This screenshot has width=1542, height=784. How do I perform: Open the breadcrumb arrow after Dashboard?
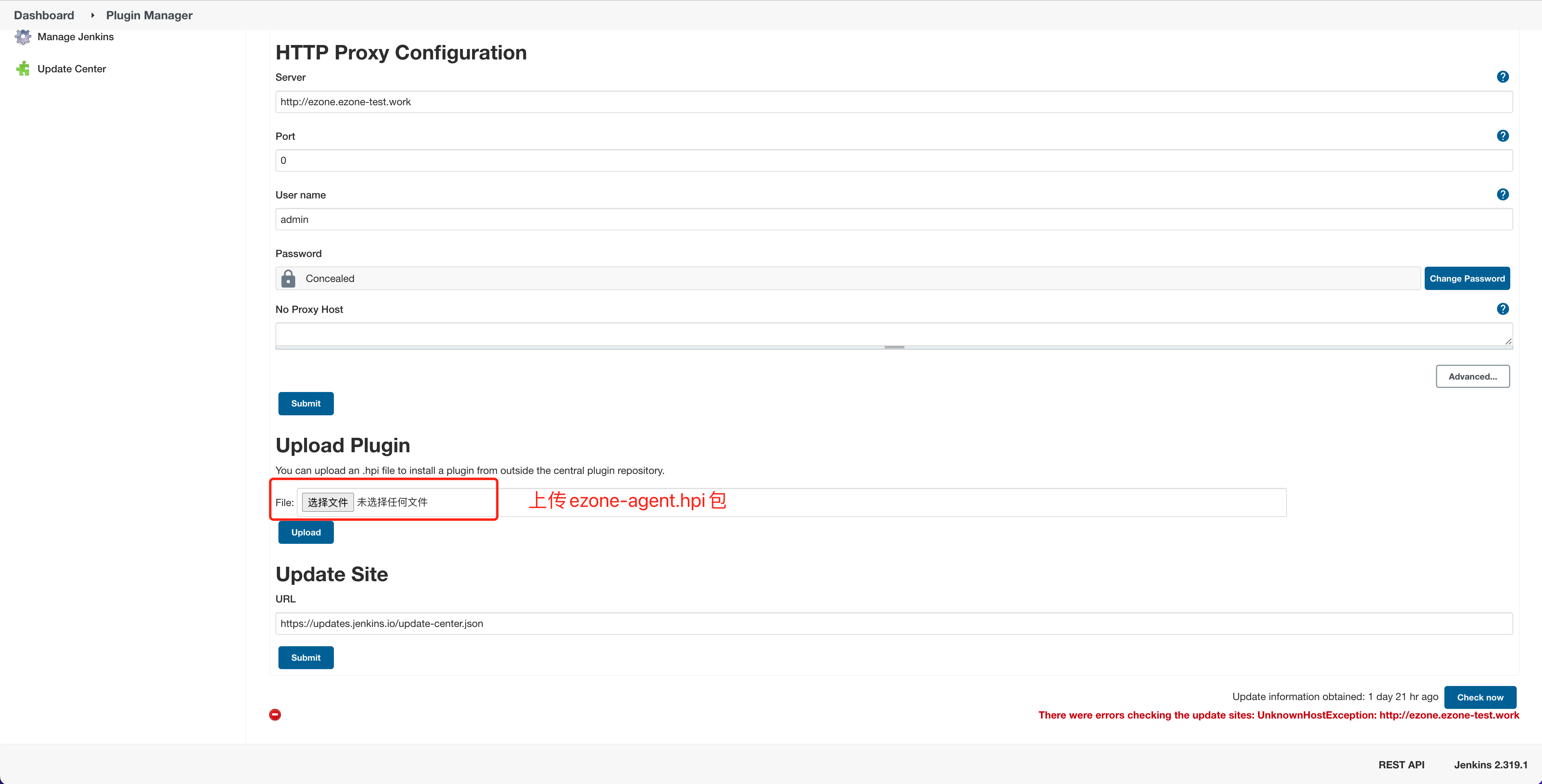pos(92,15)
